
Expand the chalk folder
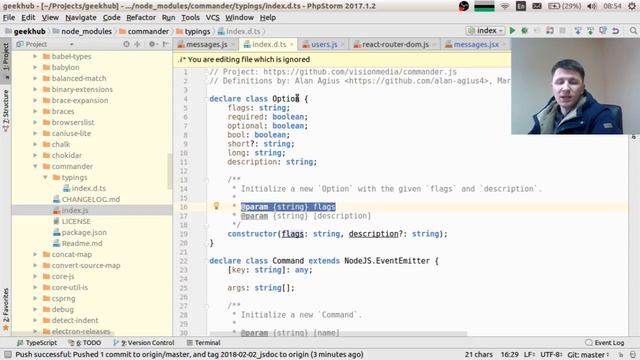click(36, 144)
